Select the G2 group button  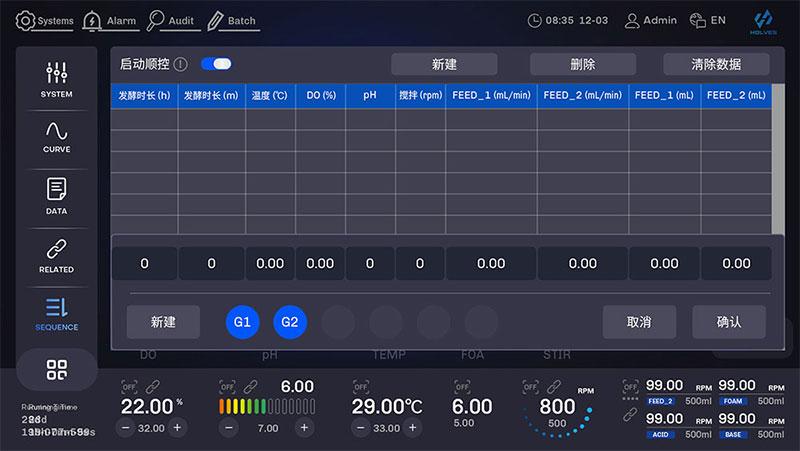tap(290, 322)
